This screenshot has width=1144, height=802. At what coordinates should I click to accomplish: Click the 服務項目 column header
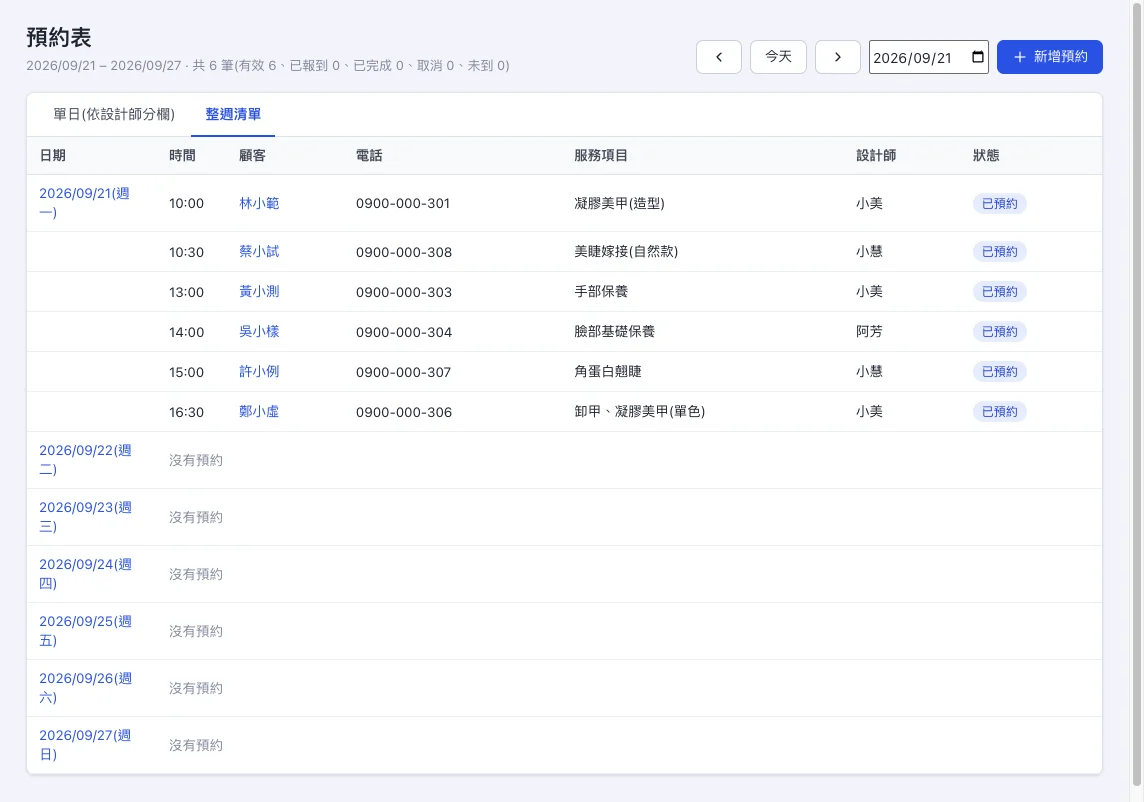[x=600, y=155]
